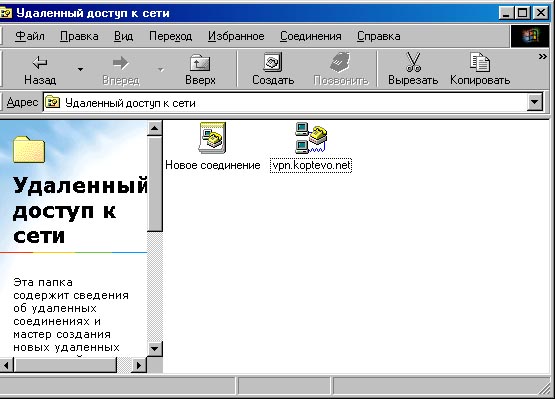Click the info pane scroll left arrow
This screenshot has width=555, height=399.
(x=6, y=365)
